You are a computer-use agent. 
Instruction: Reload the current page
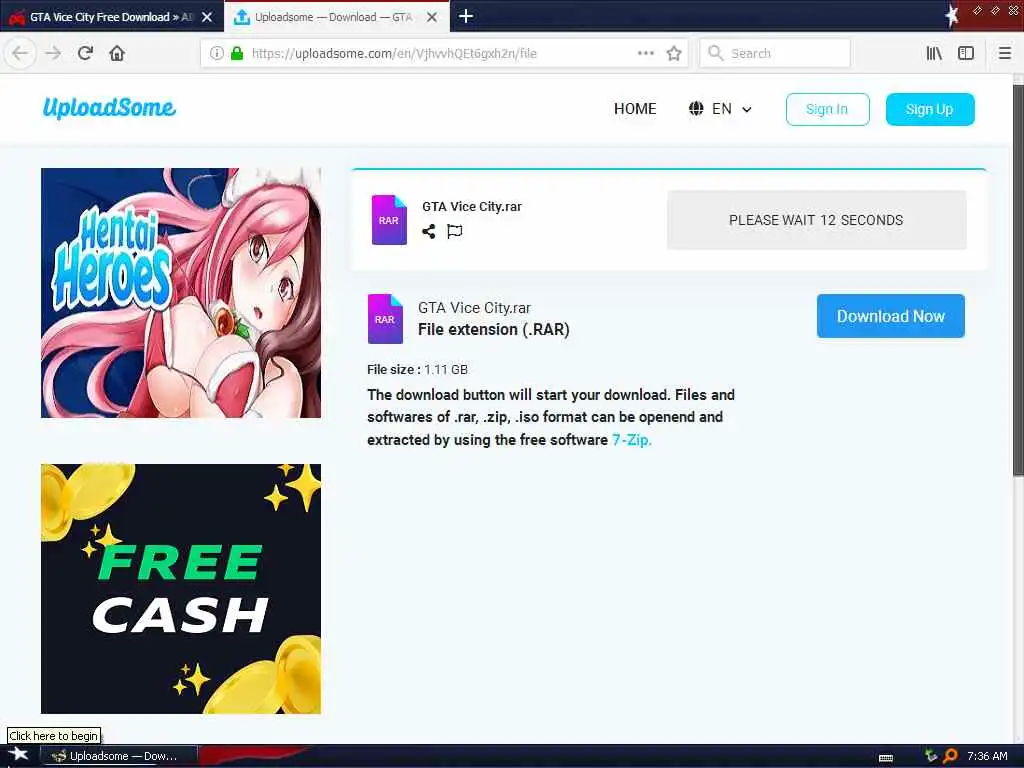click(x=85, y=53)
